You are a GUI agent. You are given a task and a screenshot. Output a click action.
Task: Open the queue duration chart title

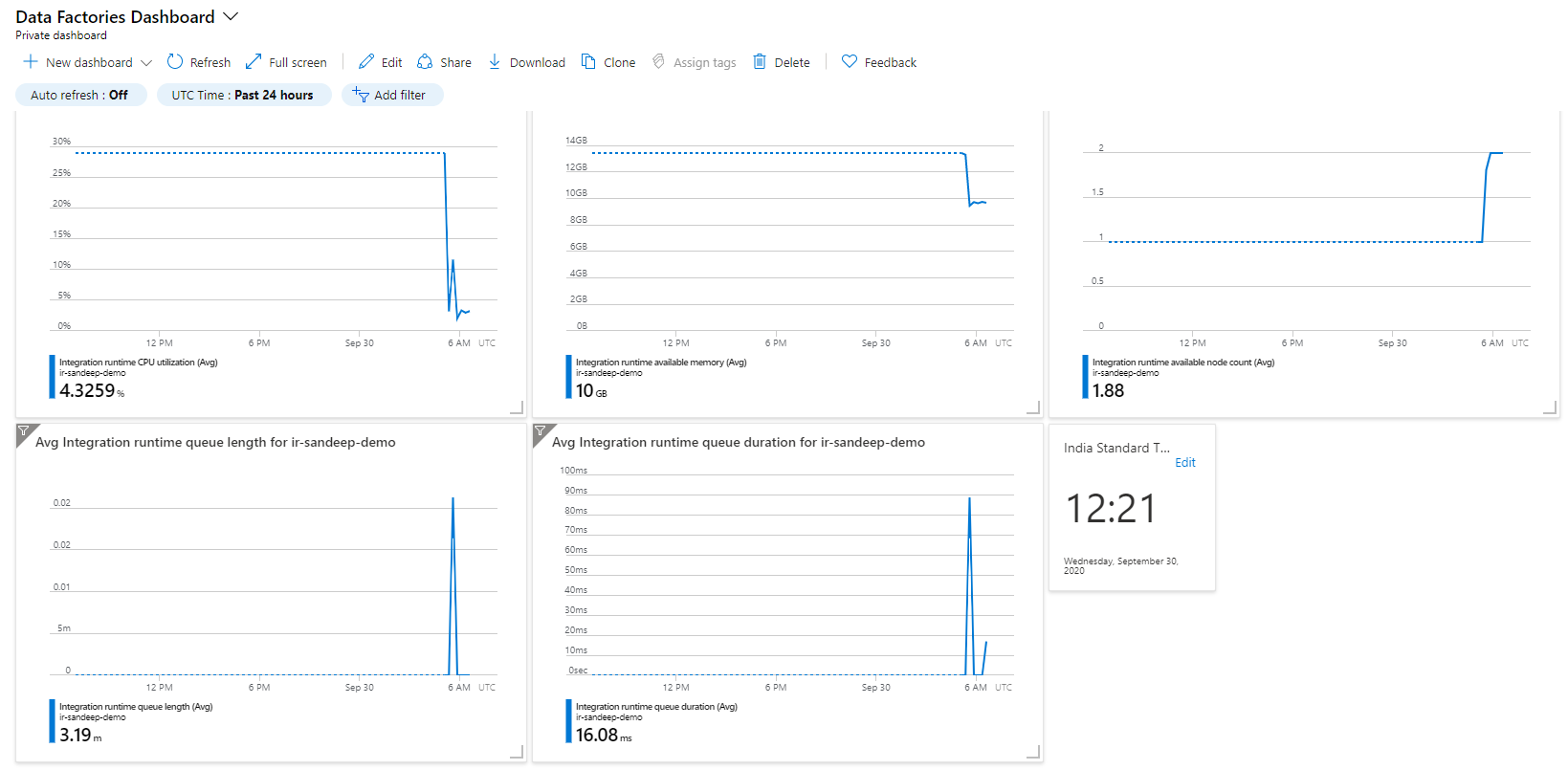(x=738, y=443)
